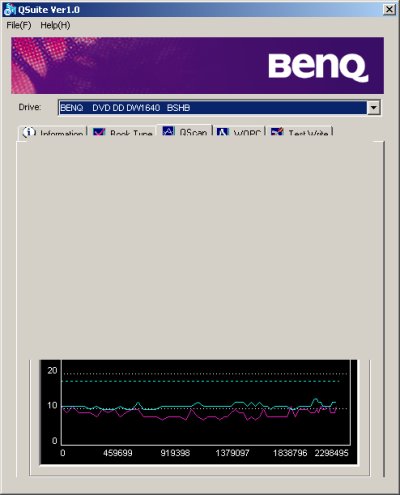
Task: Click the QScan tab's graph icon
Action: (169, 131)
